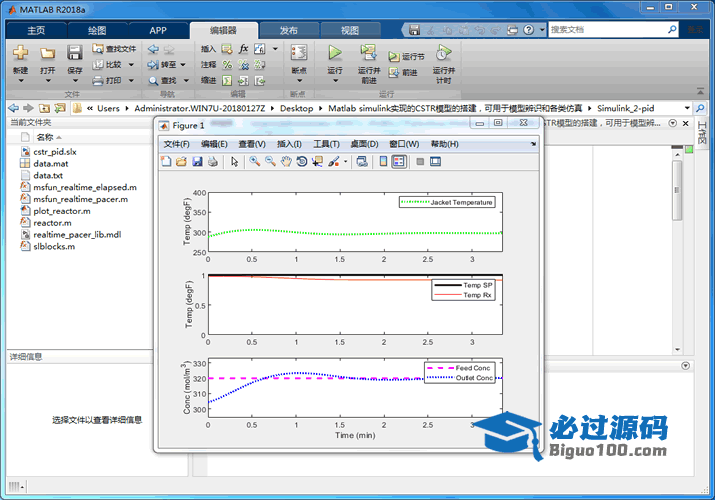This screenshot has width=715, height=500.
Task: Click Run and Advance (运行并前进) icon
Action: click(x=368, y=52)
